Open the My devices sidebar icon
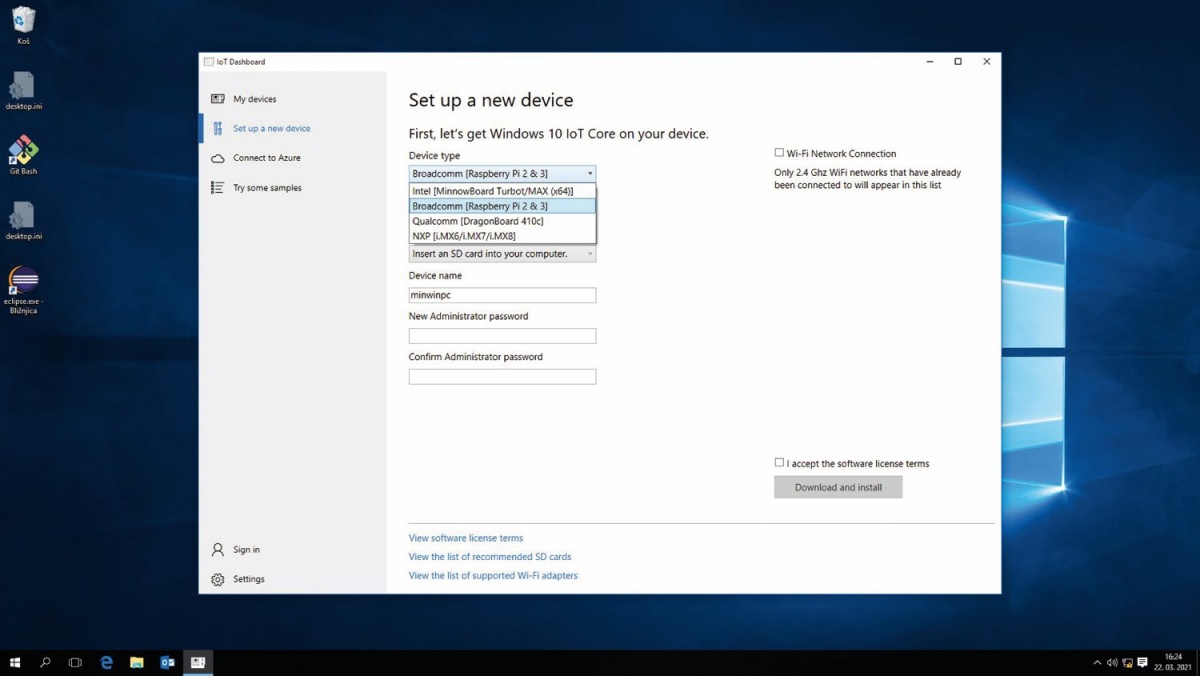Image resolution: width=1200 pixels, height=676 pixels. pos(217,99)
